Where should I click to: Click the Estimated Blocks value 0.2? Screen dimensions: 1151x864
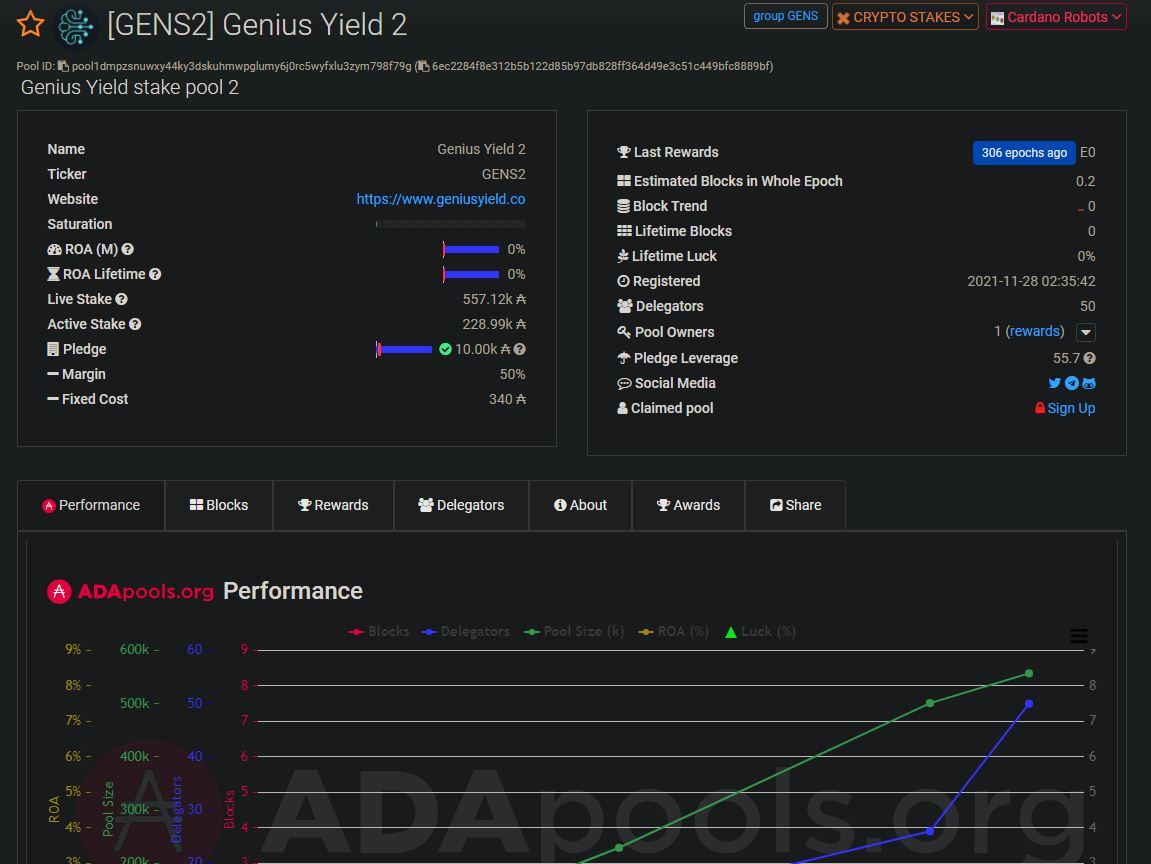(x=1086, y=181)
